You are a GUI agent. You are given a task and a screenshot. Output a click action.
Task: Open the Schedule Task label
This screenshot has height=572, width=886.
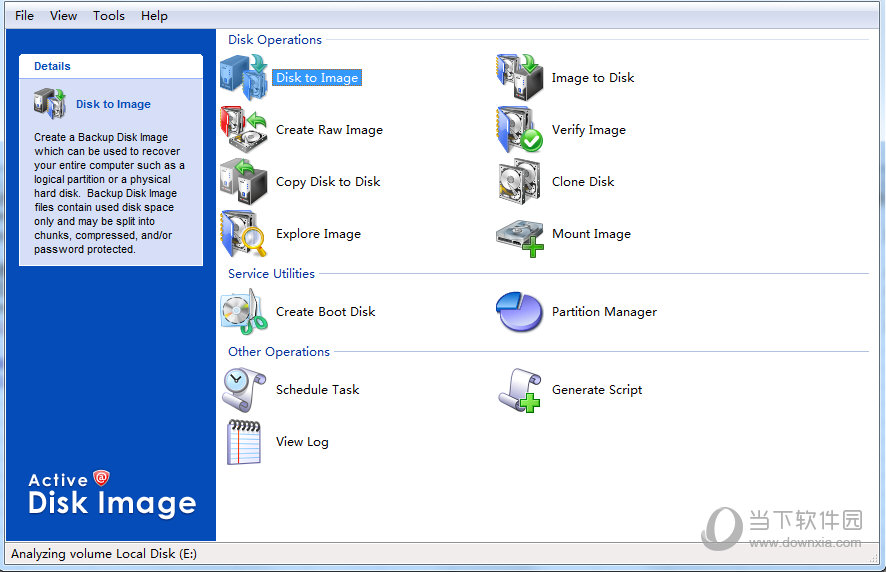[318, 389]
